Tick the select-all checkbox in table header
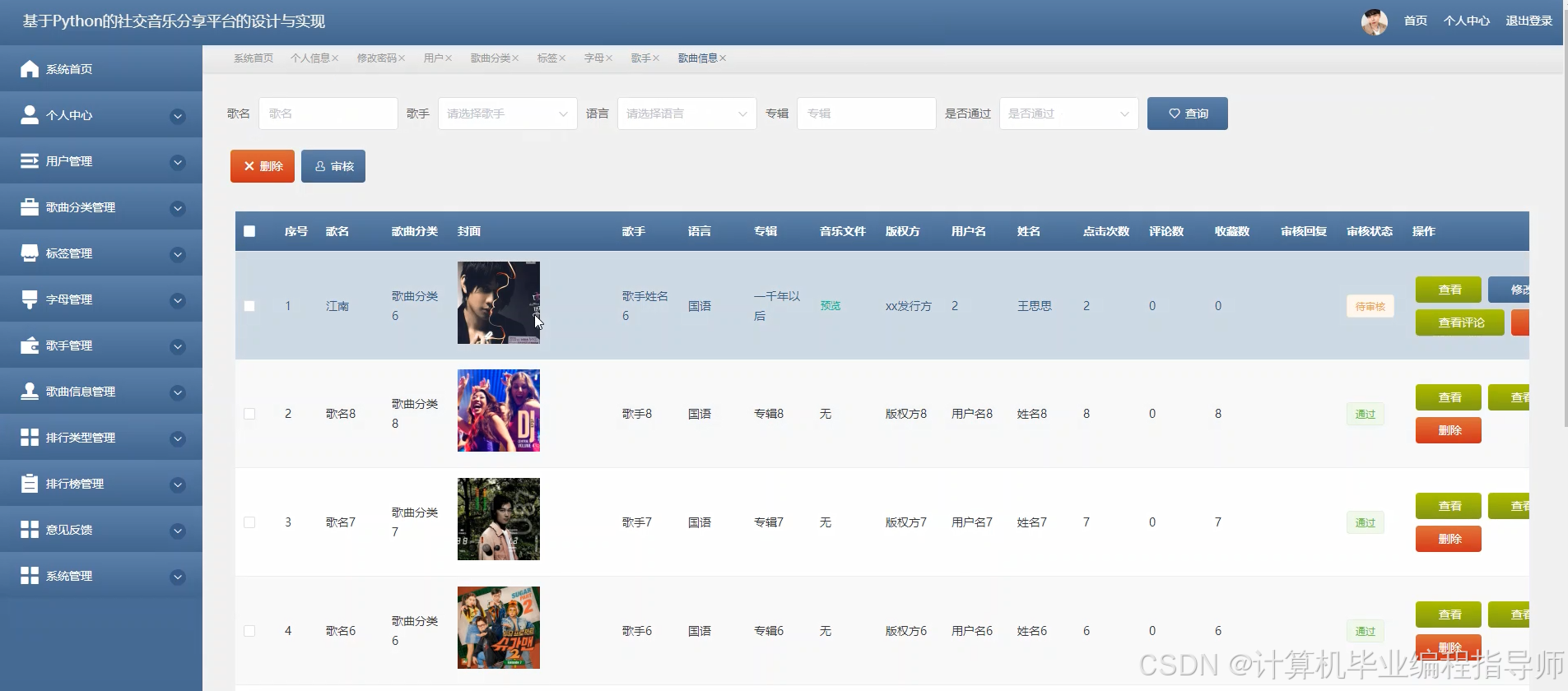 (x=249, y=231)
